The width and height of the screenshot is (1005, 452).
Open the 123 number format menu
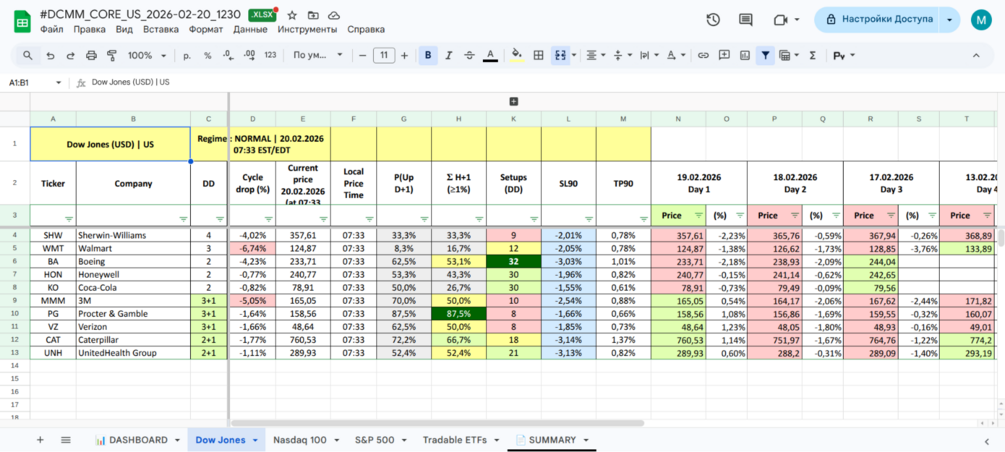[270, 56]
